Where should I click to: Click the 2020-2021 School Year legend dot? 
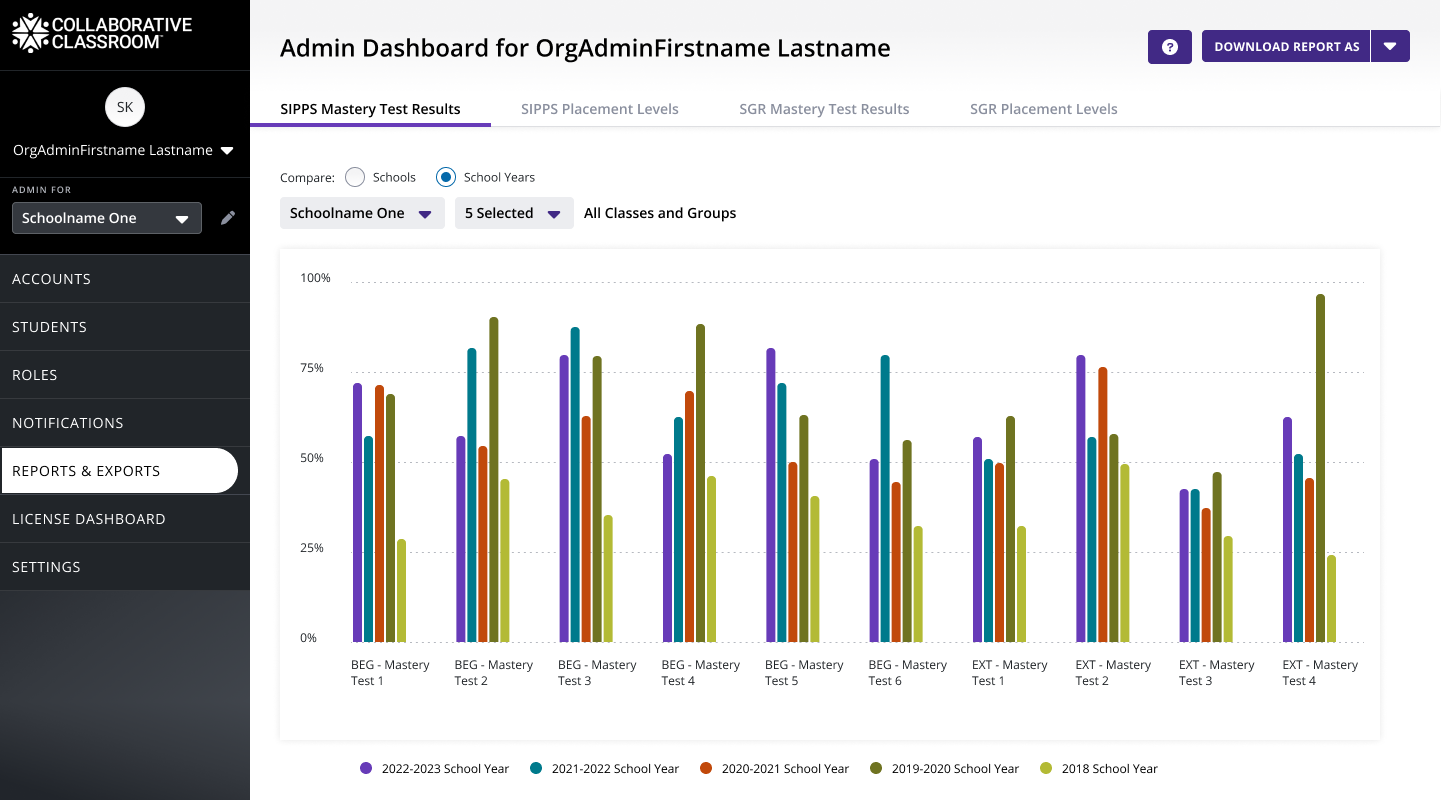706,768
